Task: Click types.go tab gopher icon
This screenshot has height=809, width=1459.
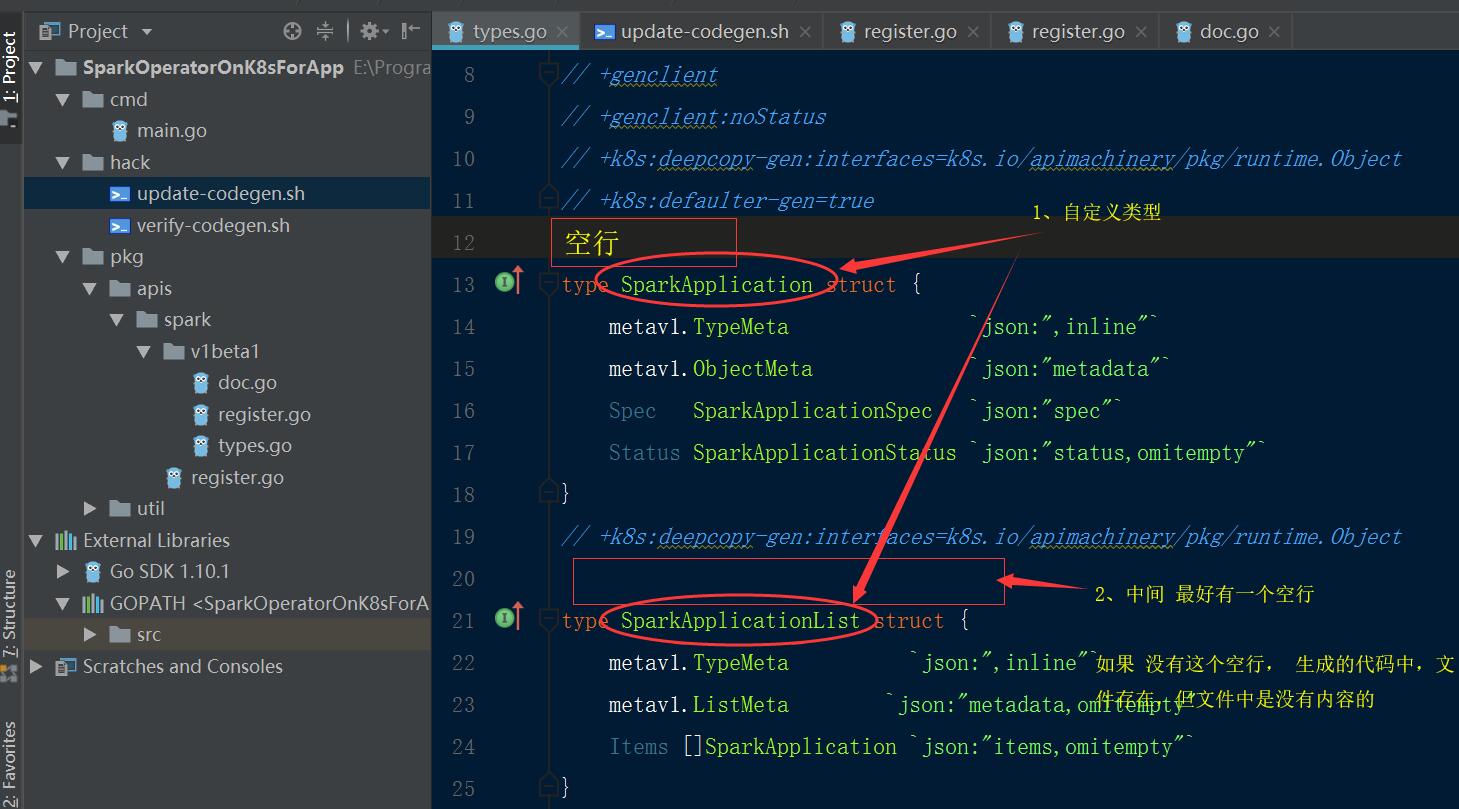Action: click(456, 32)
